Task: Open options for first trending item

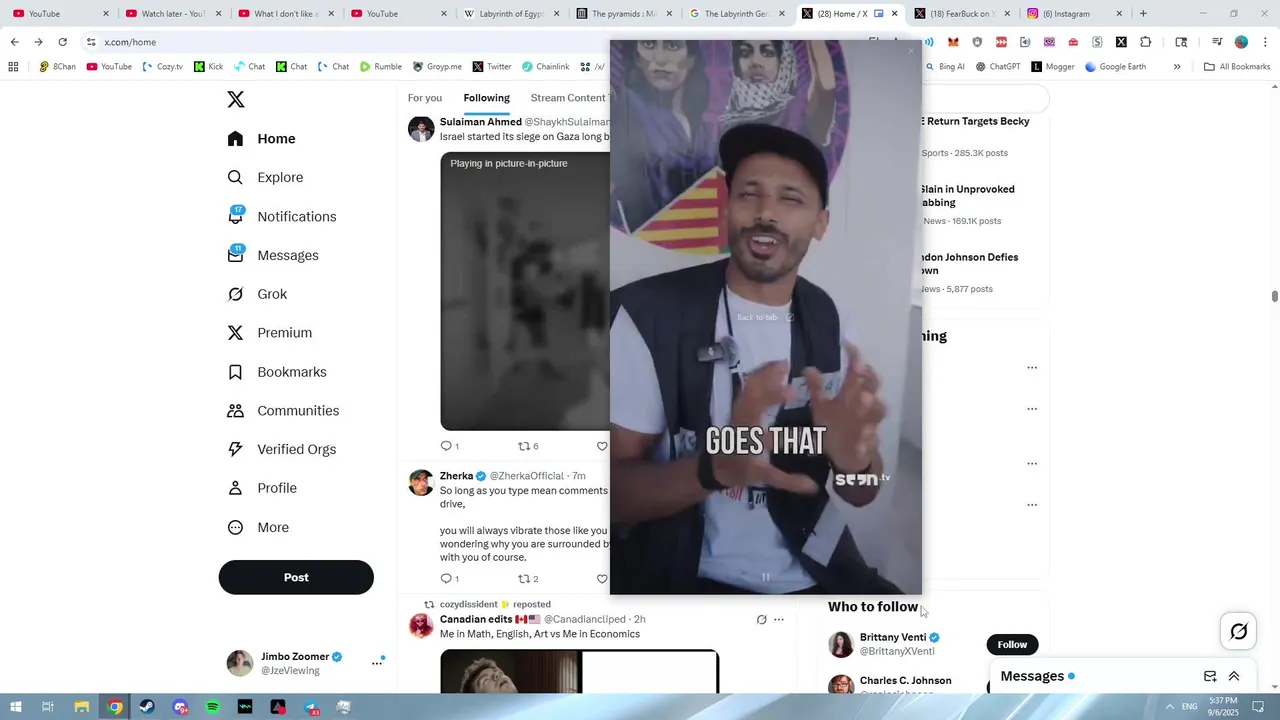Action: click(x=1032, y=368)
